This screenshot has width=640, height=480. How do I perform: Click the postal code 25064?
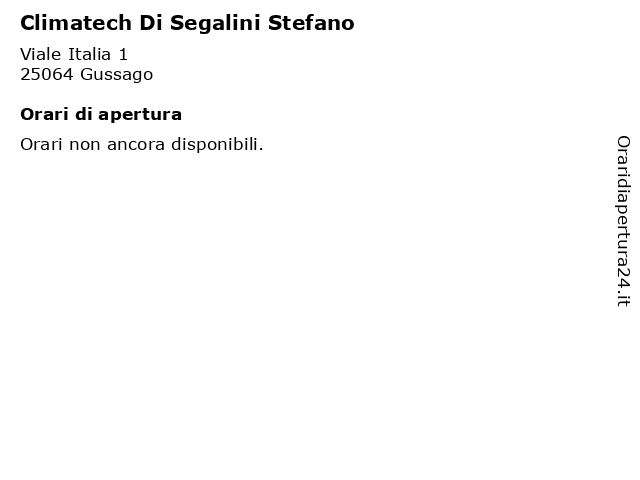47,75
